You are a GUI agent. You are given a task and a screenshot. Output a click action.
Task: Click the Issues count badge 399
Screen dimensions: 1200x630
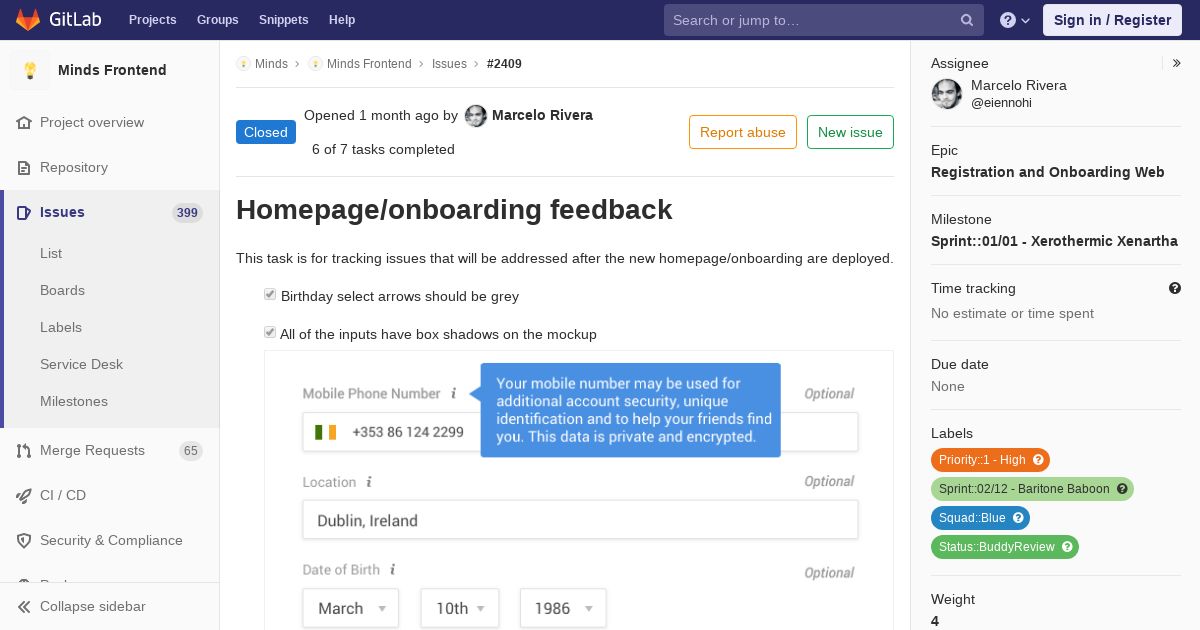187,212
